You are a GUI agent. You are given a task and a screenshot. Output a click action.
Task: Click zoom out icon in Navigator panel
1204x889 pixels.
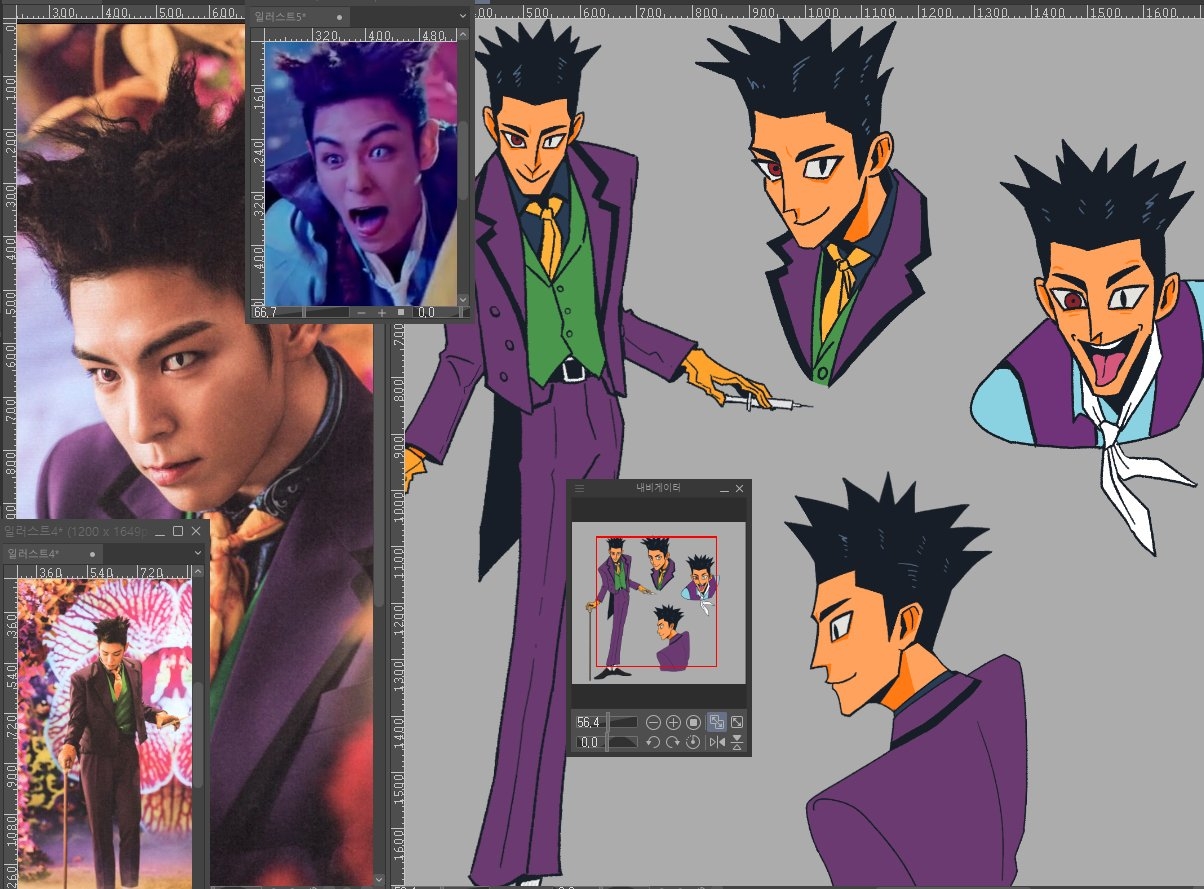pyautogui.click(x=653, y=722)
